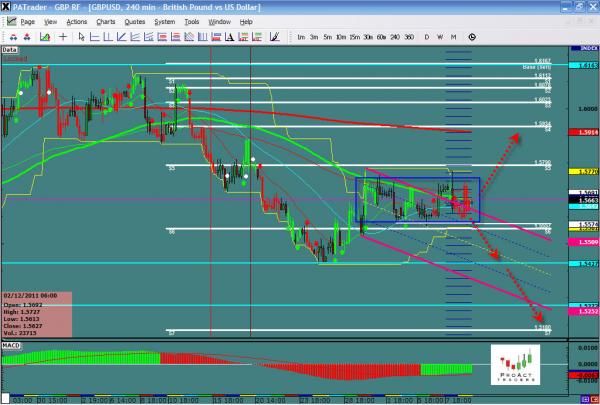Set the chart to Daily (D) timeframe
The width and height of the screenshot is (600, 405).
pyautogui.click(x=426, y=37)
